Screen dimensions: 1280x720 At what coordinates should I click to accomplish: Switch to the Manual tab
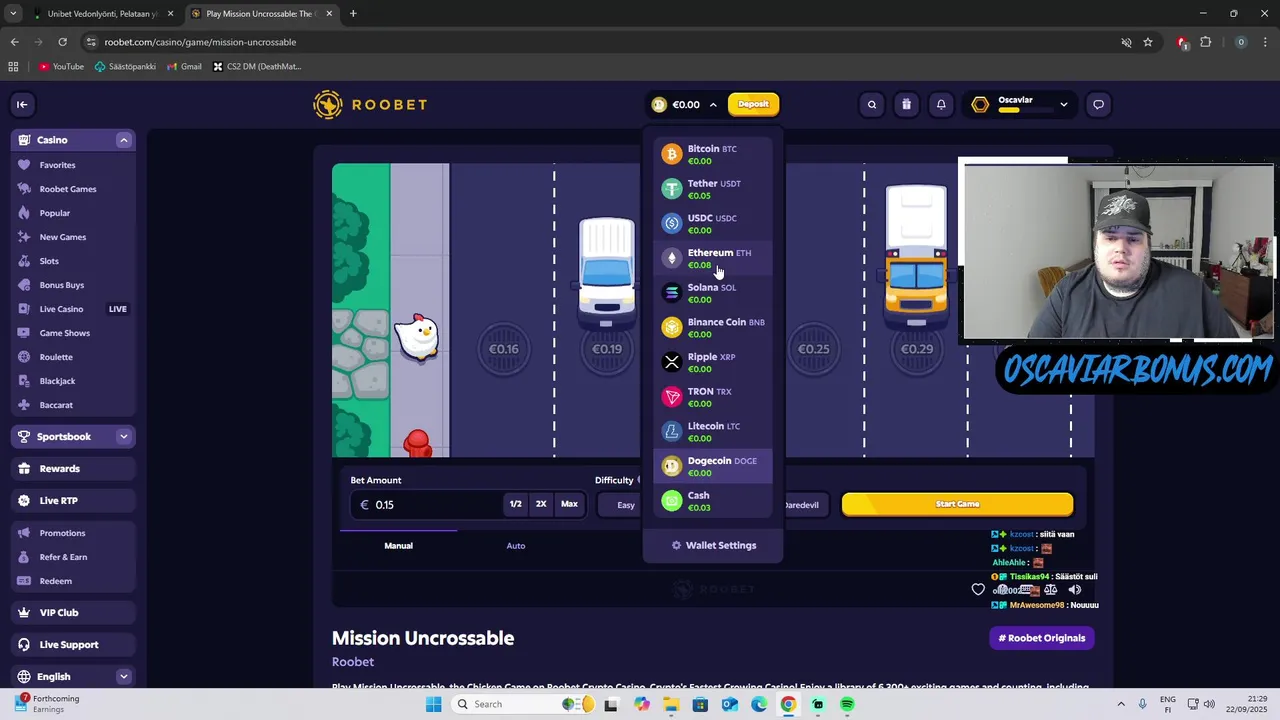398,545
